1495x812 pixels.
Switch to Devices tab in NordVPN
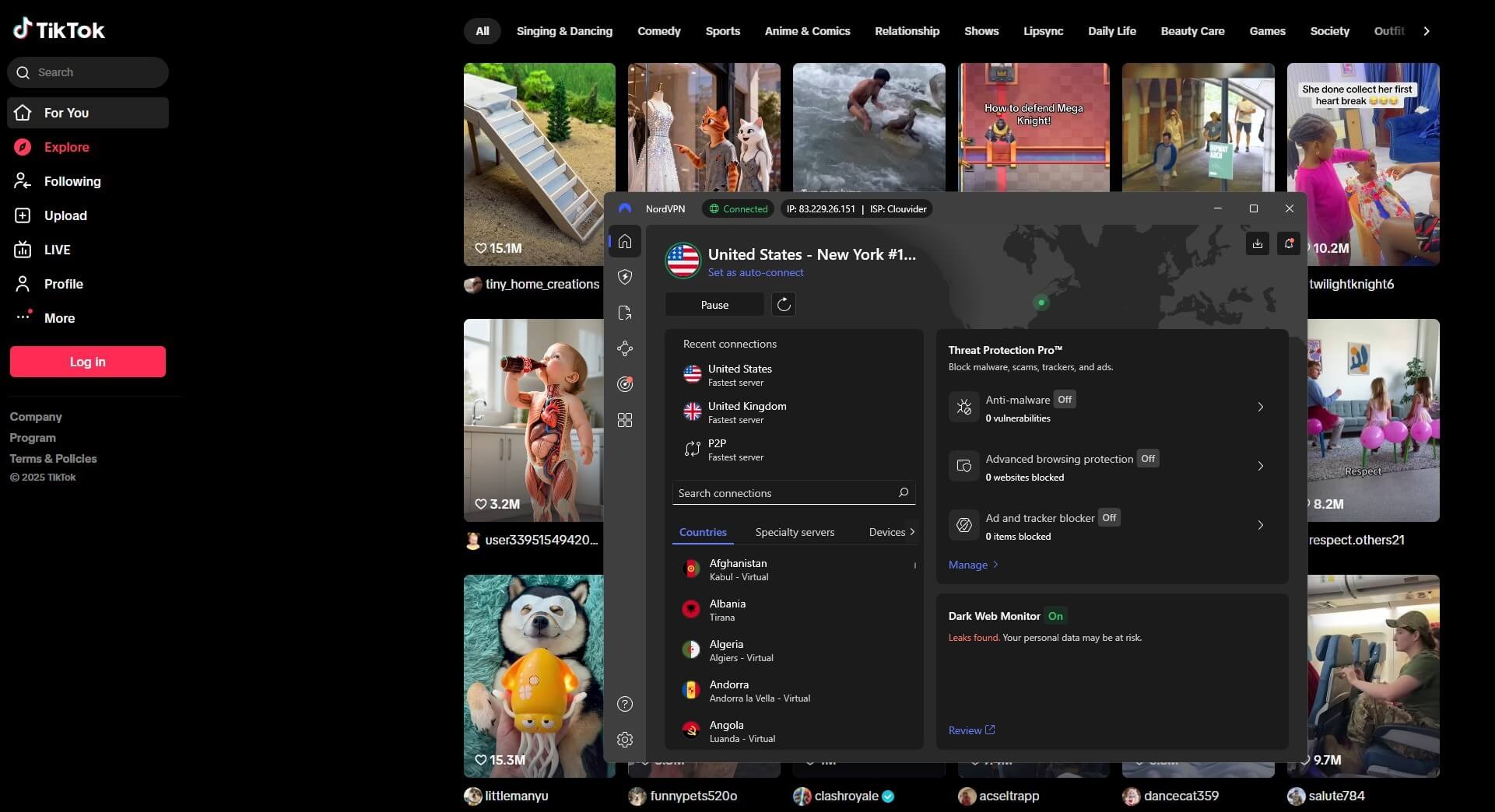pyautogui.click(x=887, y=532)
